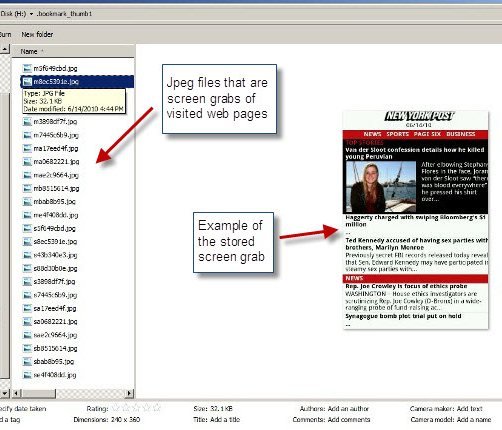
Task: Click the m3898df7f.jpg image file icon
Action: coord(27,122)
